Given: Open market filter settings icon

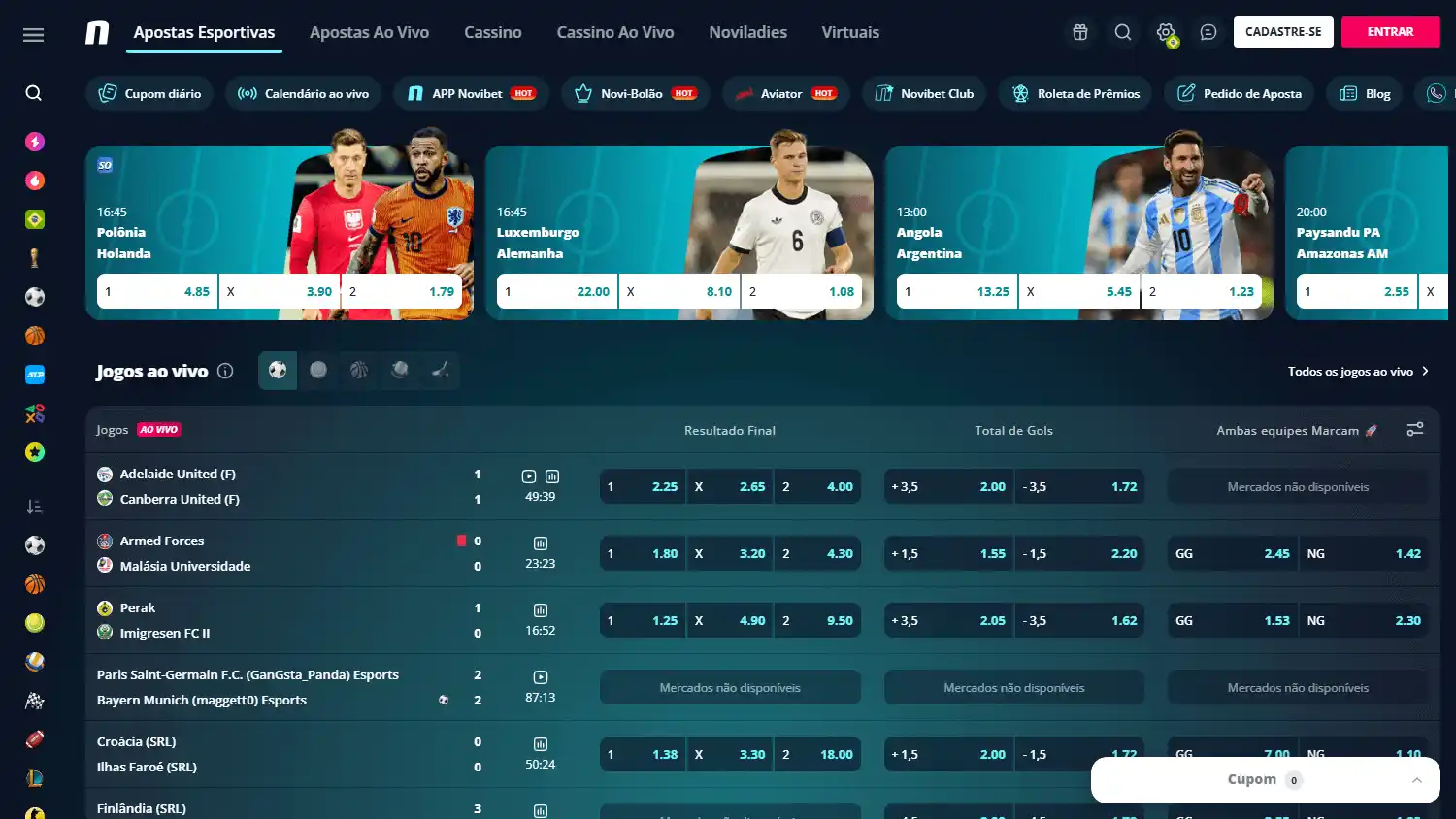Looking at the screenshot, I should 1415,429.
